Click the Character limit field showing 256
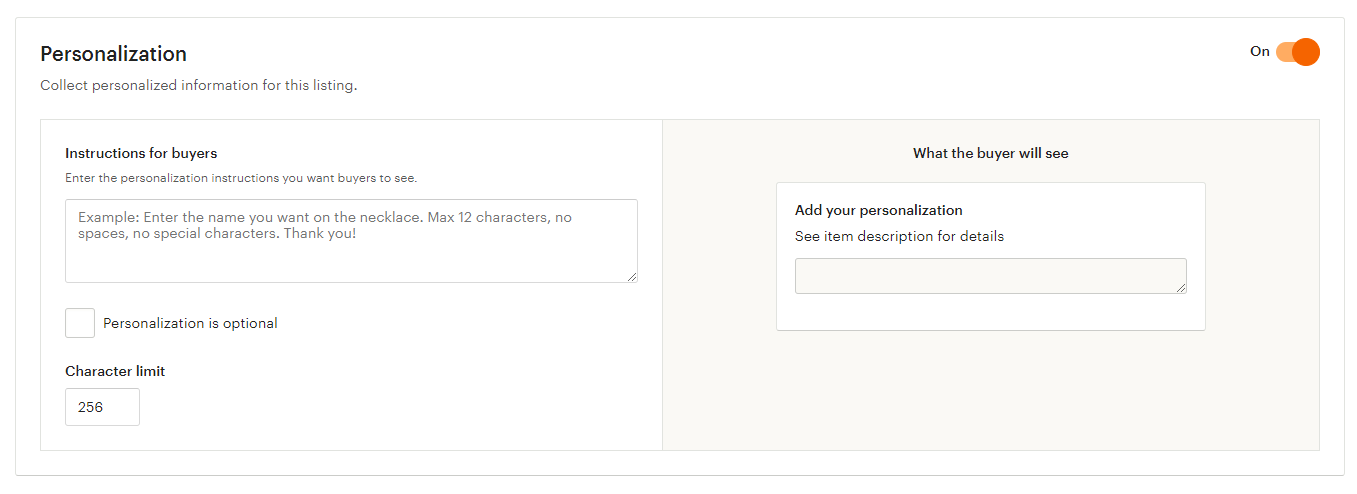This screenshot has width=1357, height=494. coord(102,407)
